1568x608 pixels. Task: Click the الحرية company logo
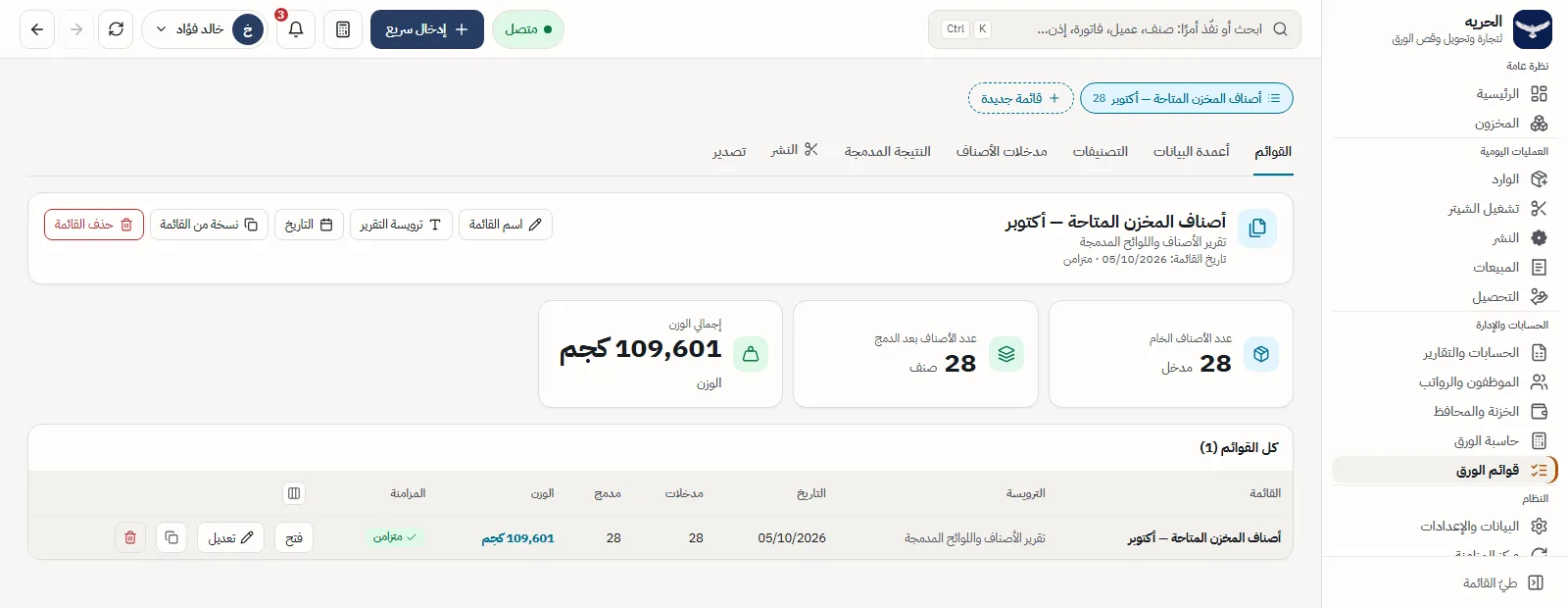1533,29
